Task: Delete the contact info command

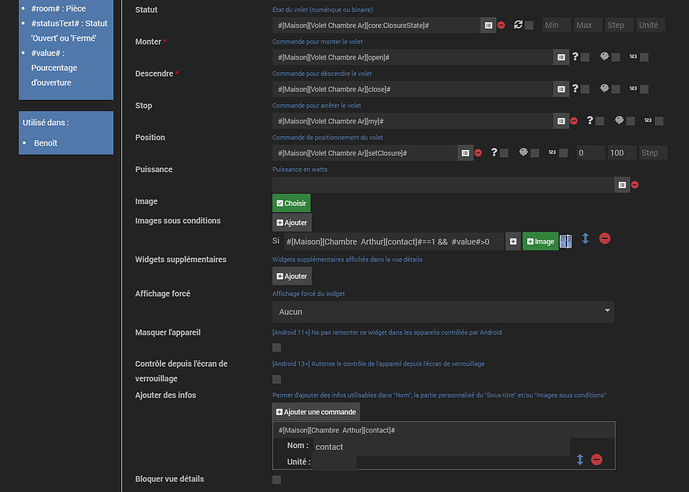Action: (x=597, y=459)
